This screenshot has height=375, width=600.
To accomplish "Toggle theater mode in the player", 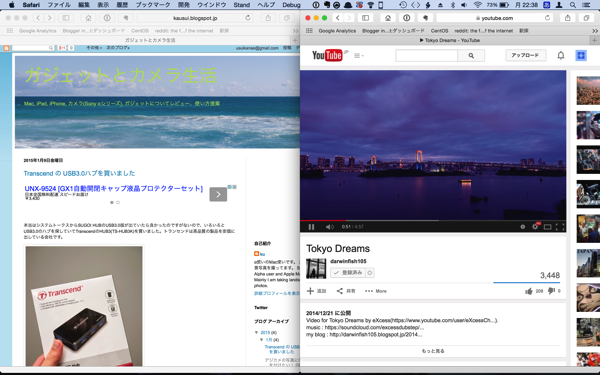I will (x=548, y=227).
